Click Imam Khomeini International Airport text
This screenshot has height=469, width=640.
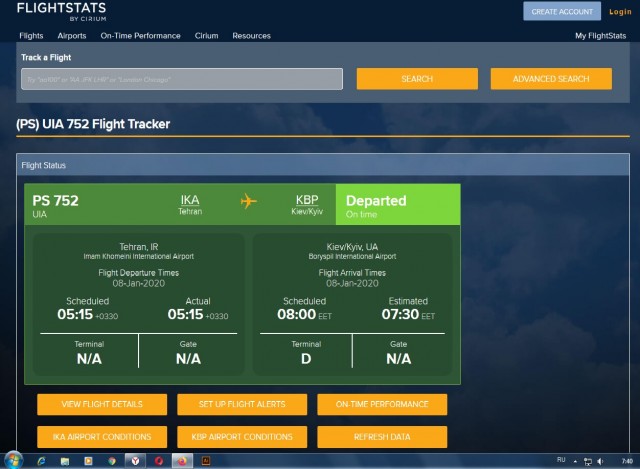[x=139, y=256]
